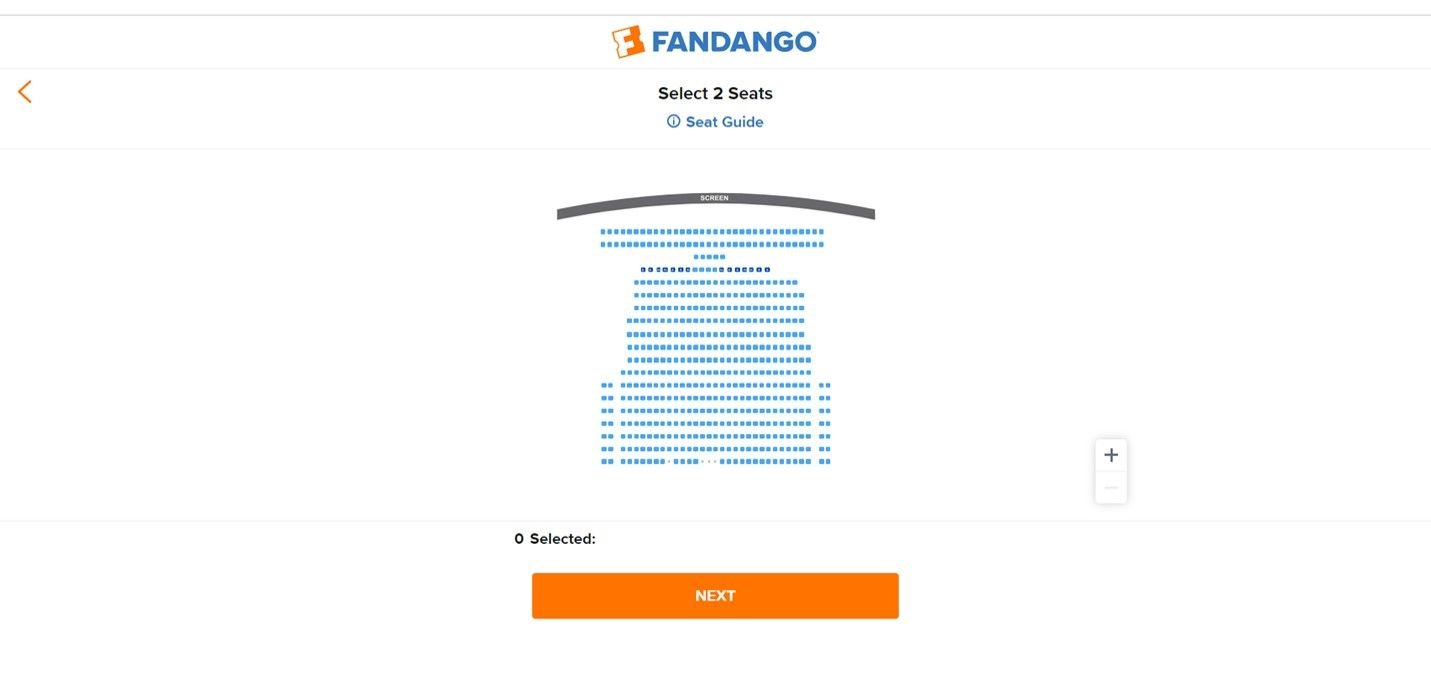Image resolution: width=1431 pixels, height=693 pixels.
Task: Pick the leftmost seat in the second row
Action: pos(603,245)
